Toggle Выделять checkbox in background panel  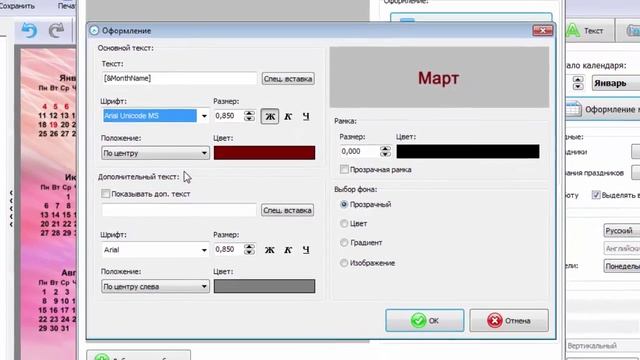(596, 195)
